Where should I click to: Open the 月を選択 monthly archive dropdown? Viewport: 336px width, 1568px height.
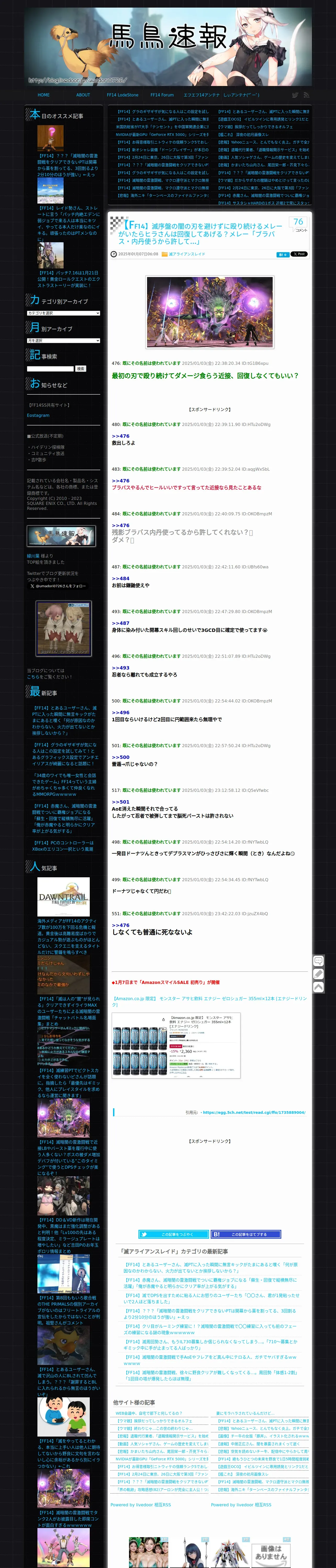click(x=63, y=340)
